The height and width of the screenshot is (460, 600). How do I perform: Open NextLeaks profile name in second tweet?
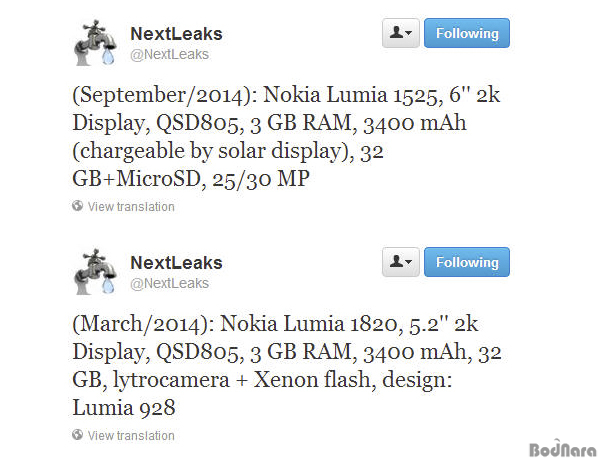coord(176,263)
